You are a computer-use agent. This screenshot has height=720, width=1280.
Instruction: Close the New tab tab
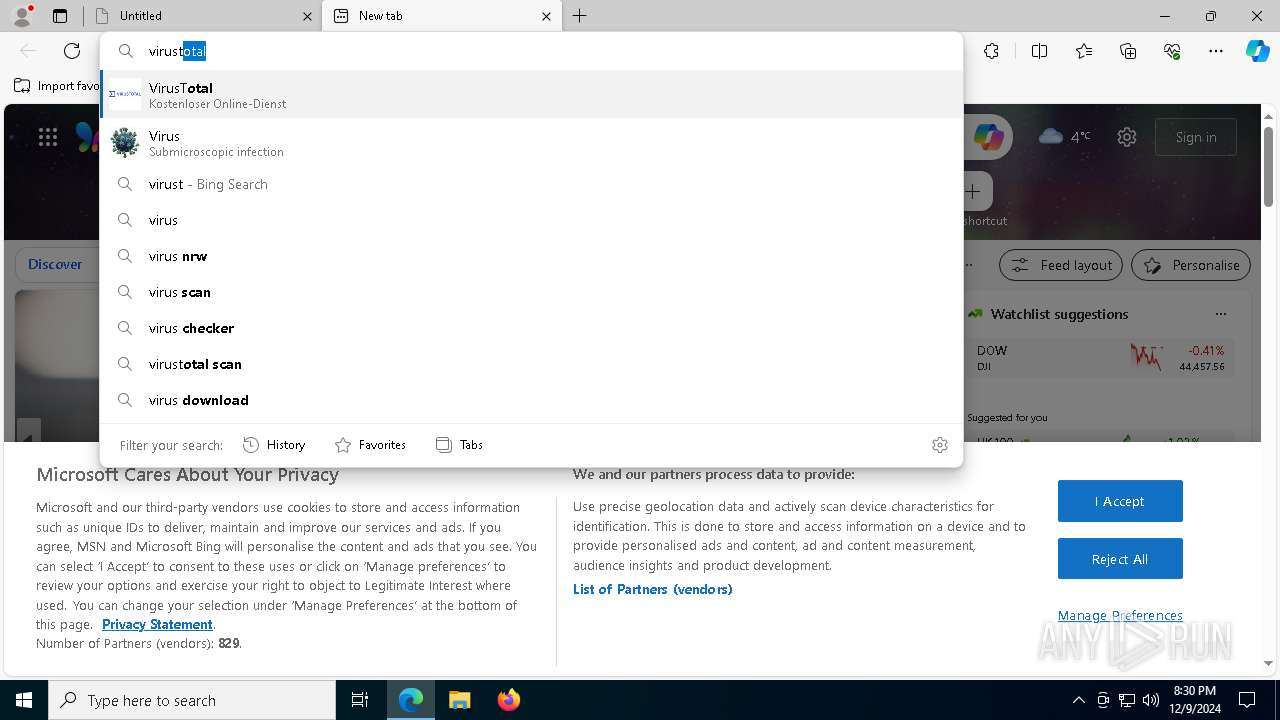[x=546, y=16]
